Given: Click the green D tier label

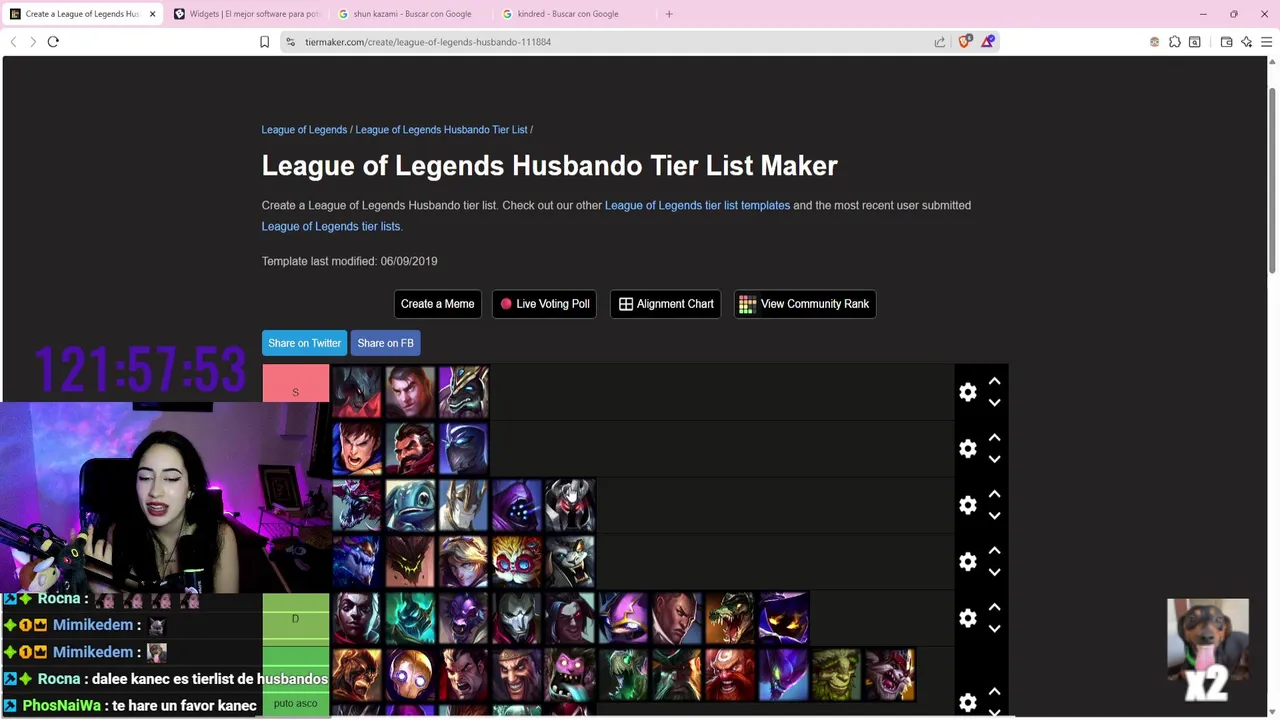Looking at the screenshot, I should click(295, 619).
